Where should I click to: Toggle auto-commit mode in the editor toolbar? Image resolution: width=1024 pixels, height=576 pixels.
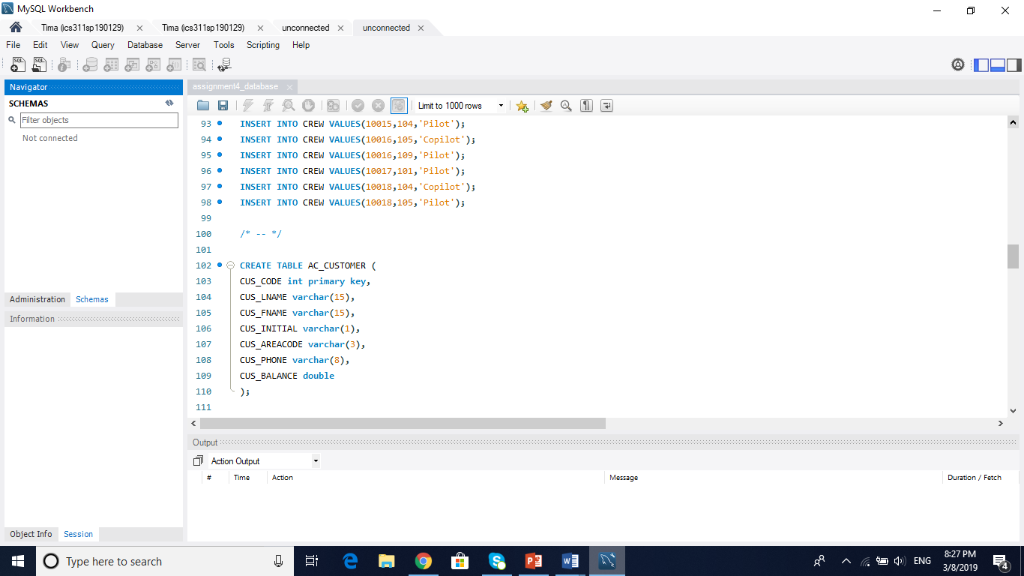[x=397, y=105]
